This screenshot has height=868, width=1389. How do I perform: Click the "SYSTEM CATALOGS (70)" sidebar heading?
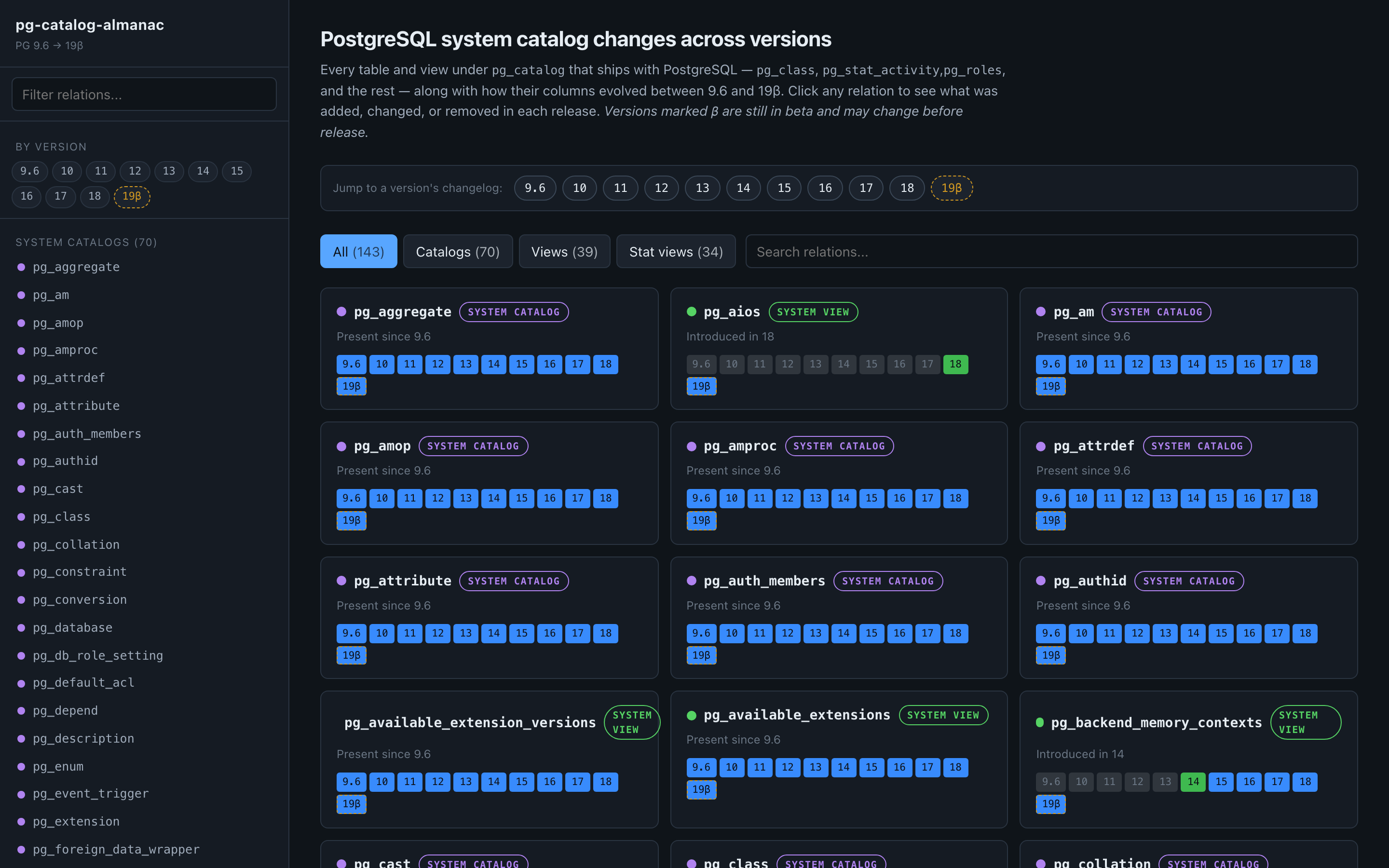pyautogui.click(x=86, y=242)
